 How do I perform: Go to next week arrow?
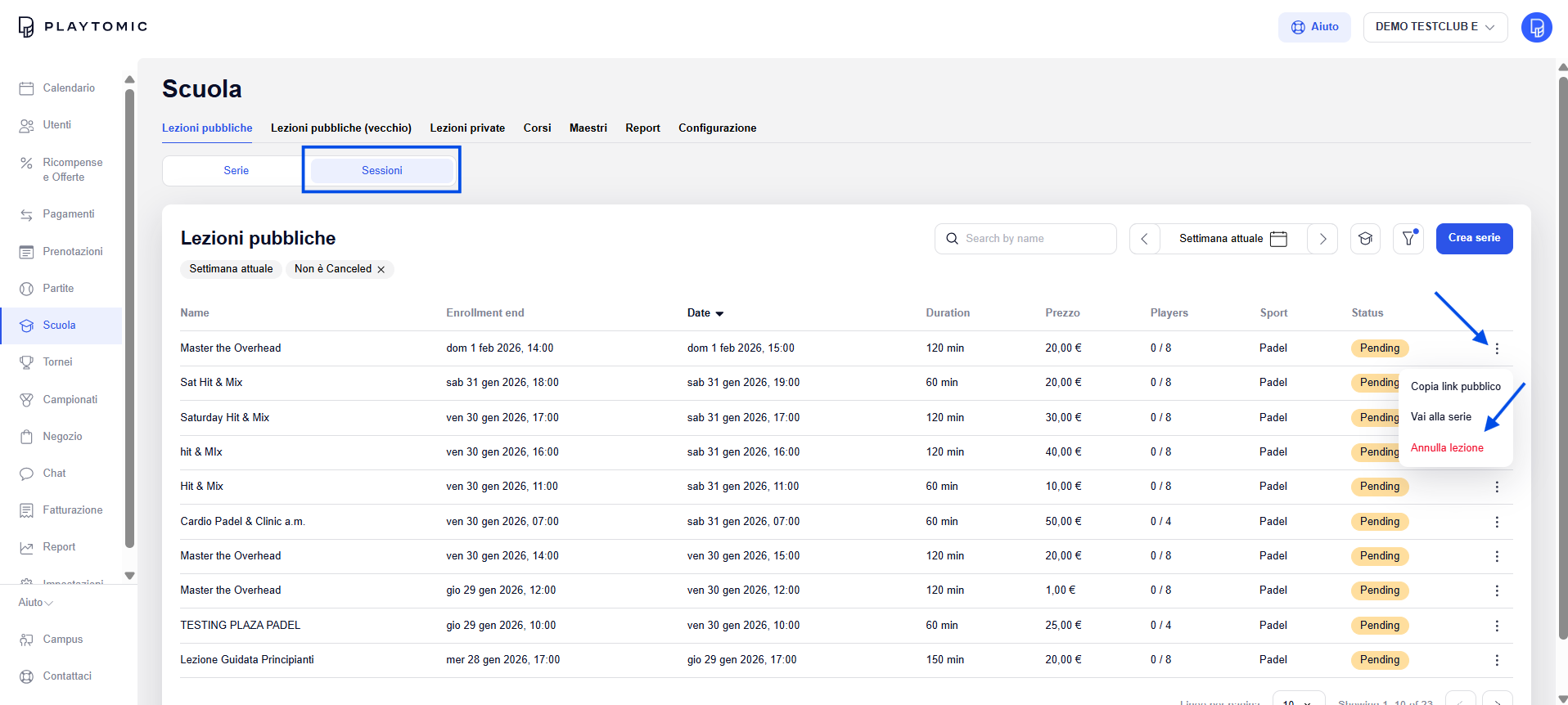click(x=1322, y=239)
